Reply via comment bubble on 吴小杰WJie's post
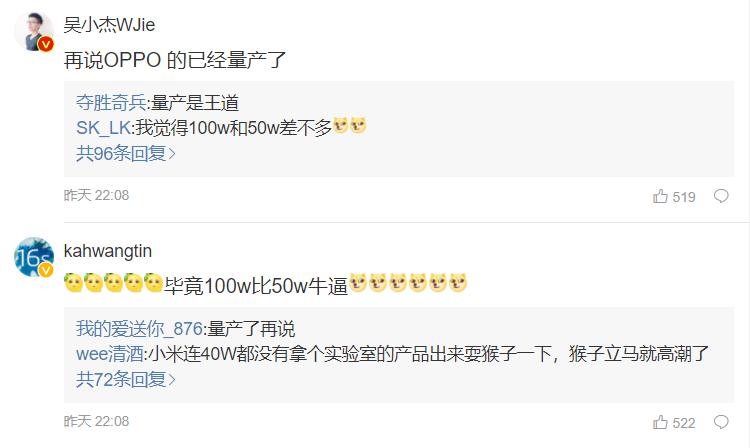The image size is (750, 448). point(721,196)
